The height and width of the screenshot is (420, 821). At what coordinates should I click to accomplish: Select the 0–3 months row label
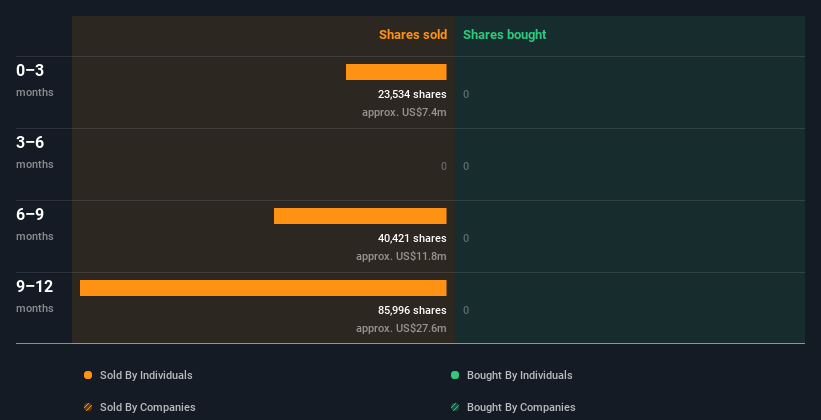pyautogui.click(x=35, y=80)
